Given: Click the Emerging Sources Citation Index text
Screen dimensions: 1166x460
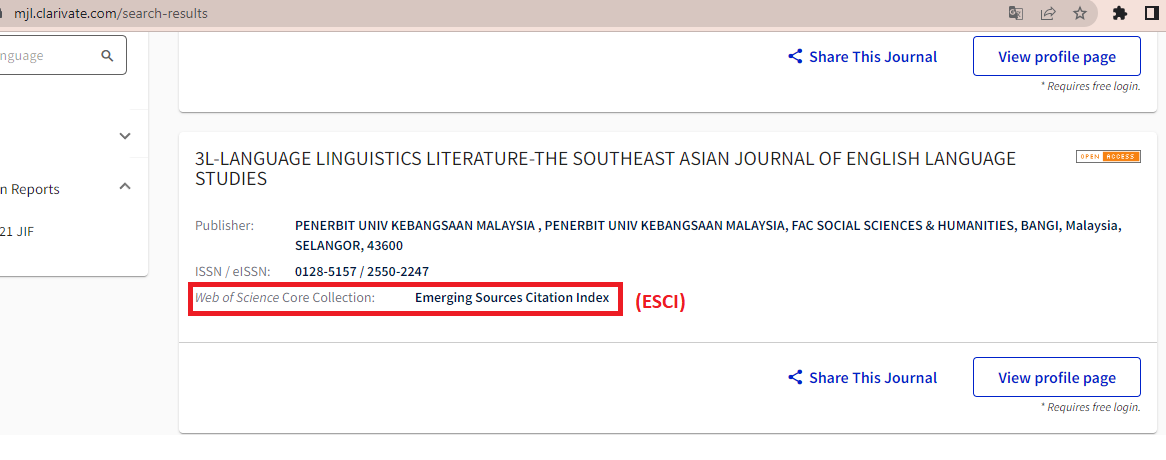Looking at the screenshot, I should tap(512, 298).
